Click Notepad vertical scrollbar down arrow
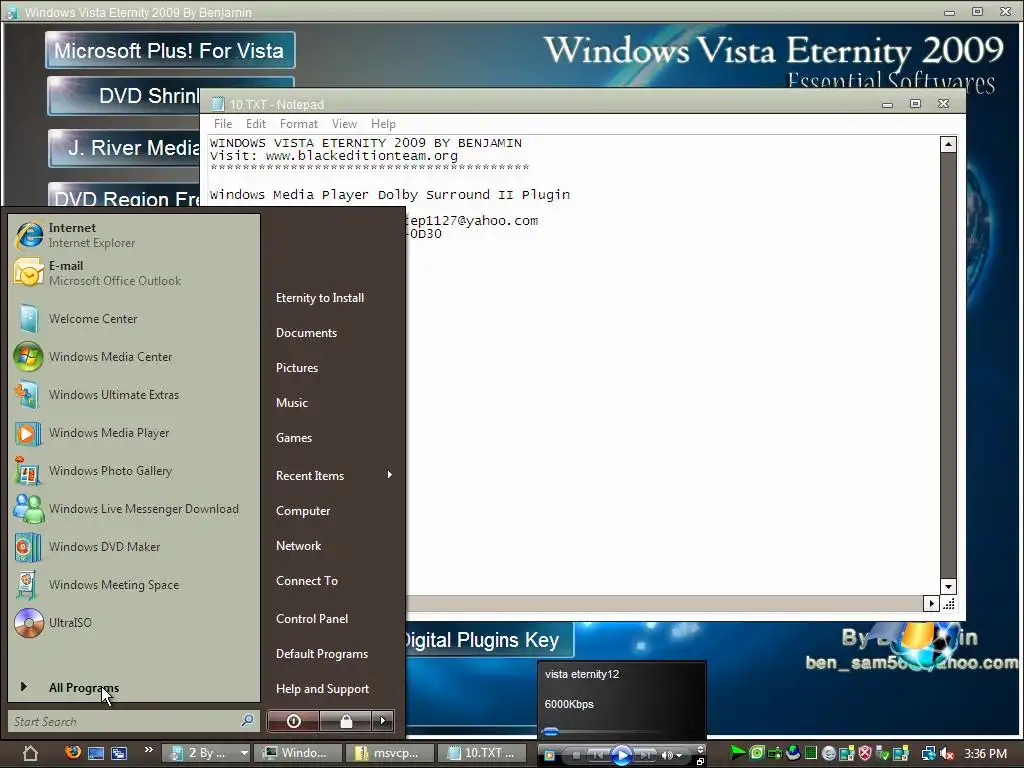 [948, 586]
